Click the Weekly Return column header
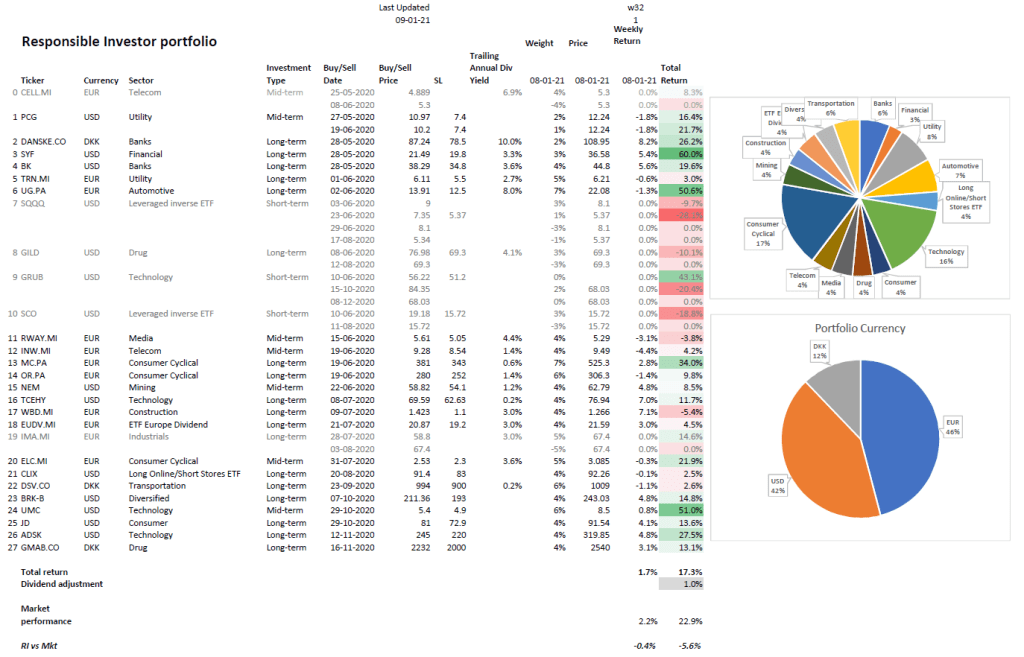 (628, 41)
